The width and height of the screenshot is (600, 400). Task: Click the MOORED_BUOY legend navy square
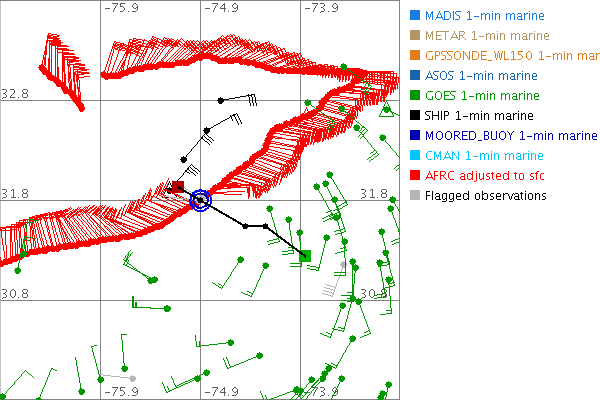[415, 135]
